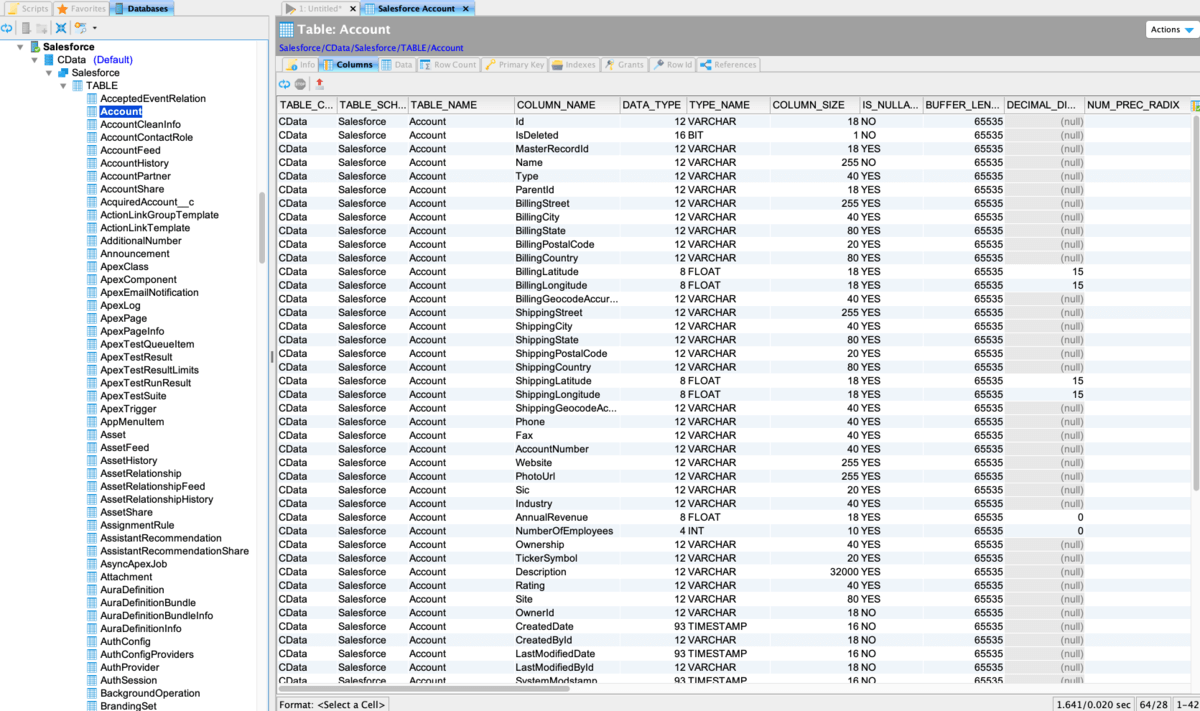Click the red export arrow icon
The width and height of the screenshot is (1200, 711).
(x=319, y=85)
